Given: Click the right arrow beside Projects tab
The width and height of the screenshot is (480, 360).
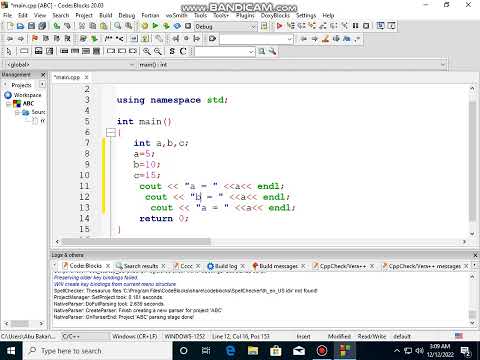Looking at the screenshot, I should coord(42,84).
